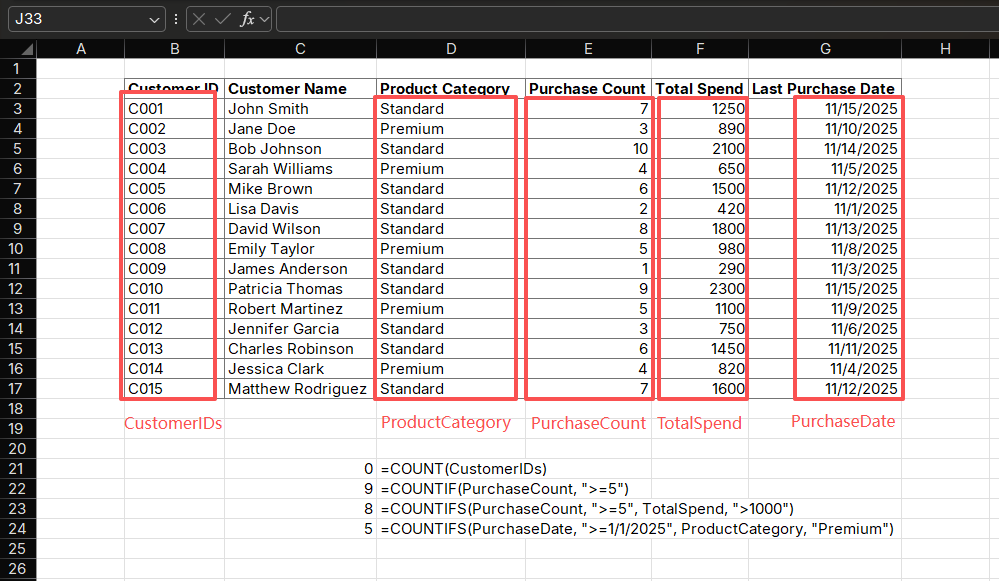
Task: Open the Name Box dropdown arrow
Action: (x=154, y=19)
